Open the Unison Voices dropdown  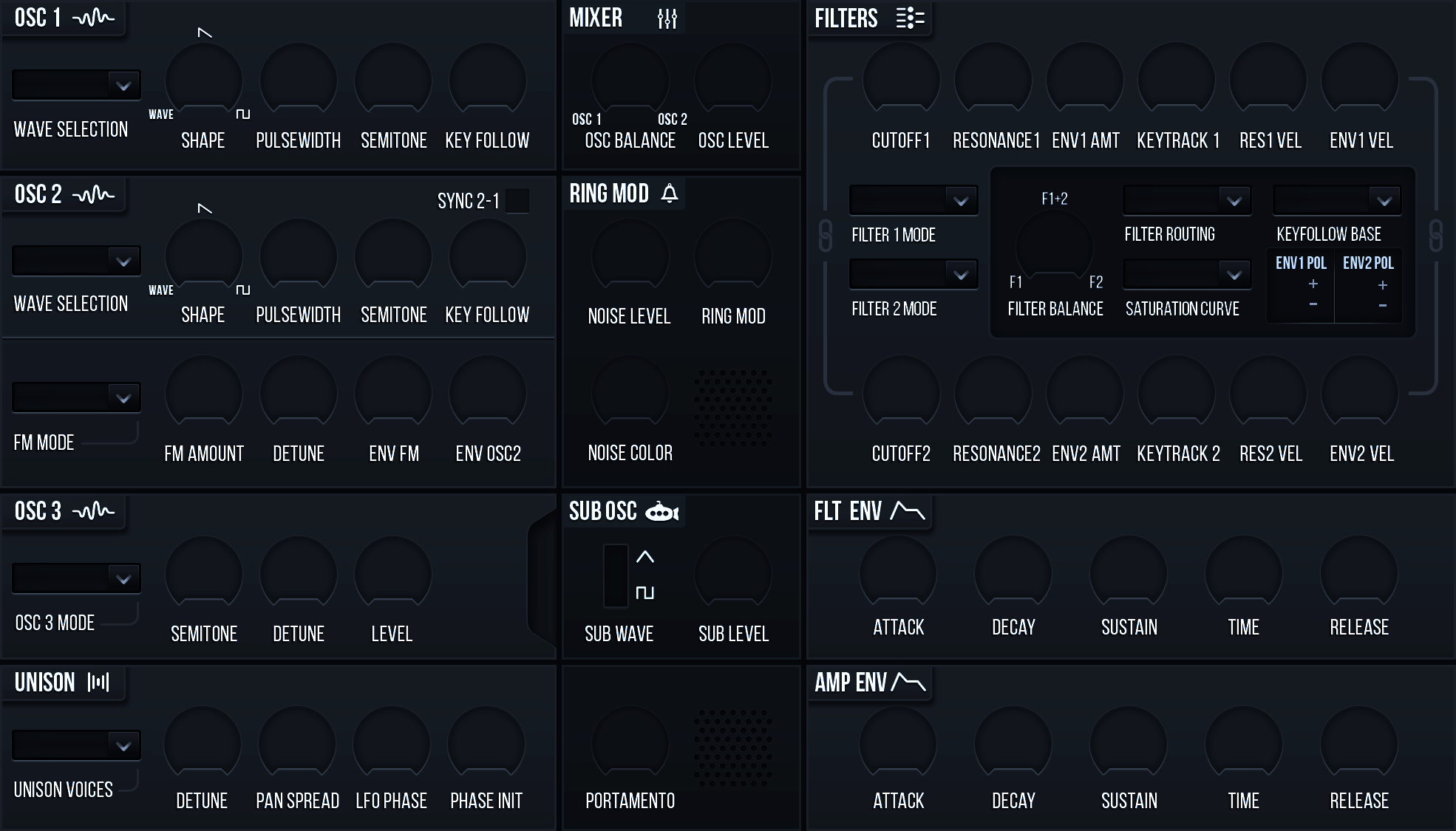[x=76, y=745]
